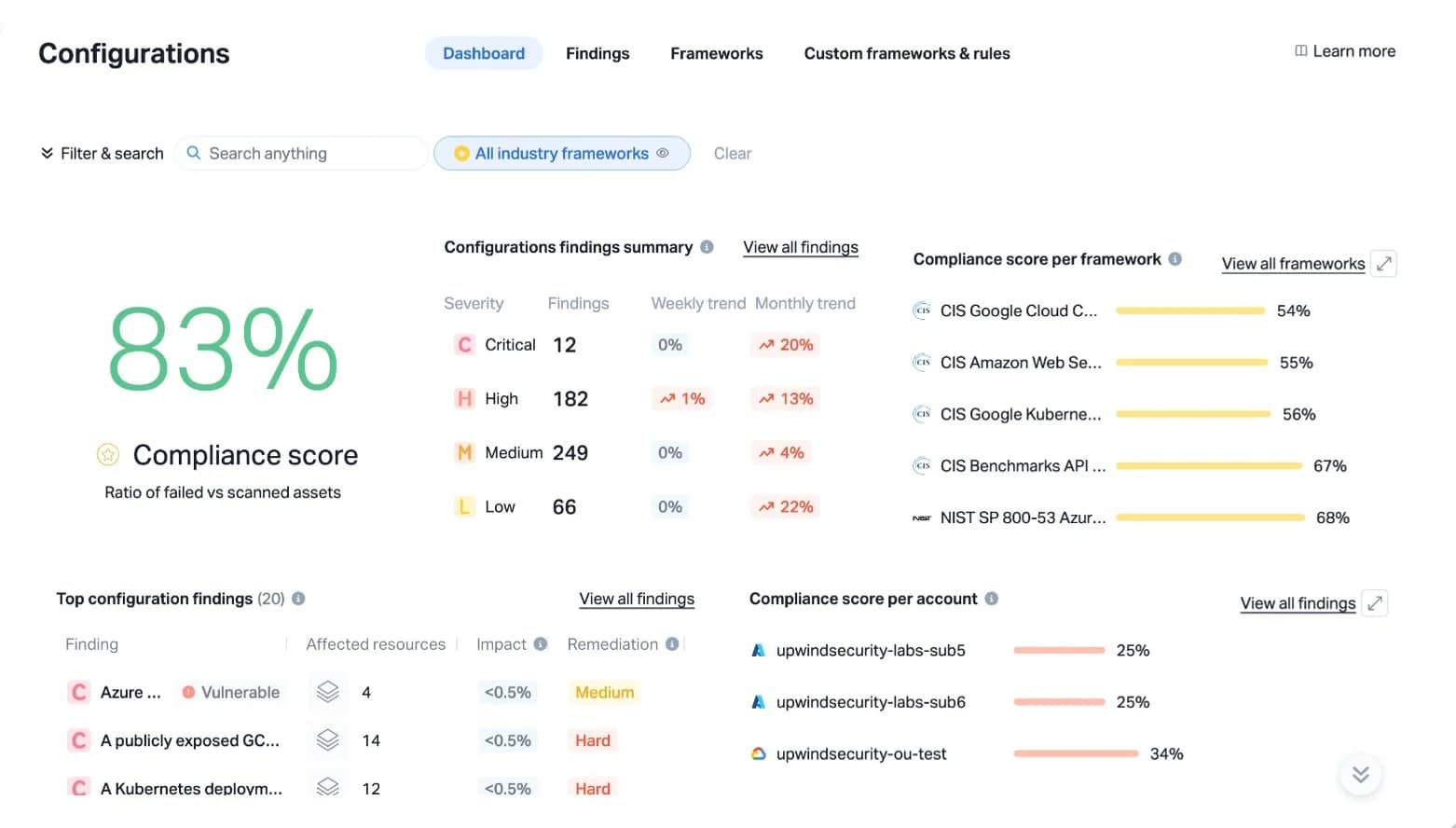This screenshot has width=1456, height=828.
Task: Click the High weekly trend 1% badge
Action: 682,399
